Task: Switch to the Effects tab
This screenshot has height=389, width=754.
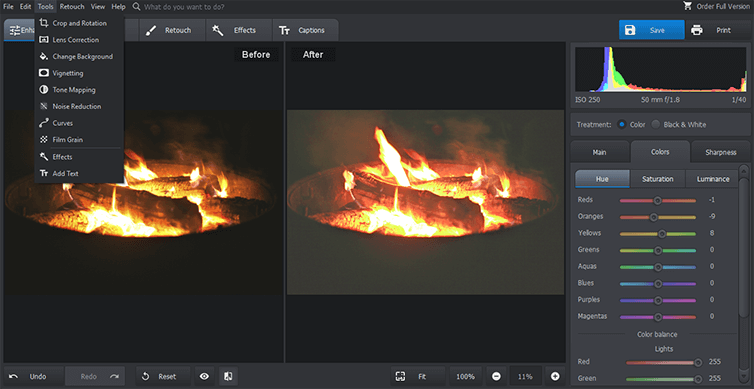Action: pos(239,30)
